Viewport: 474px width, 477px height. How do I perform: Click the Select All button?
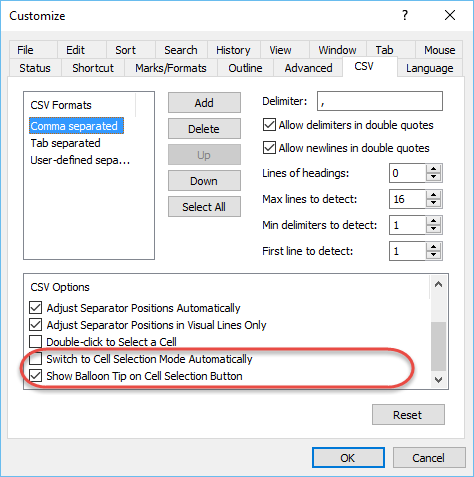coord(204,207)
